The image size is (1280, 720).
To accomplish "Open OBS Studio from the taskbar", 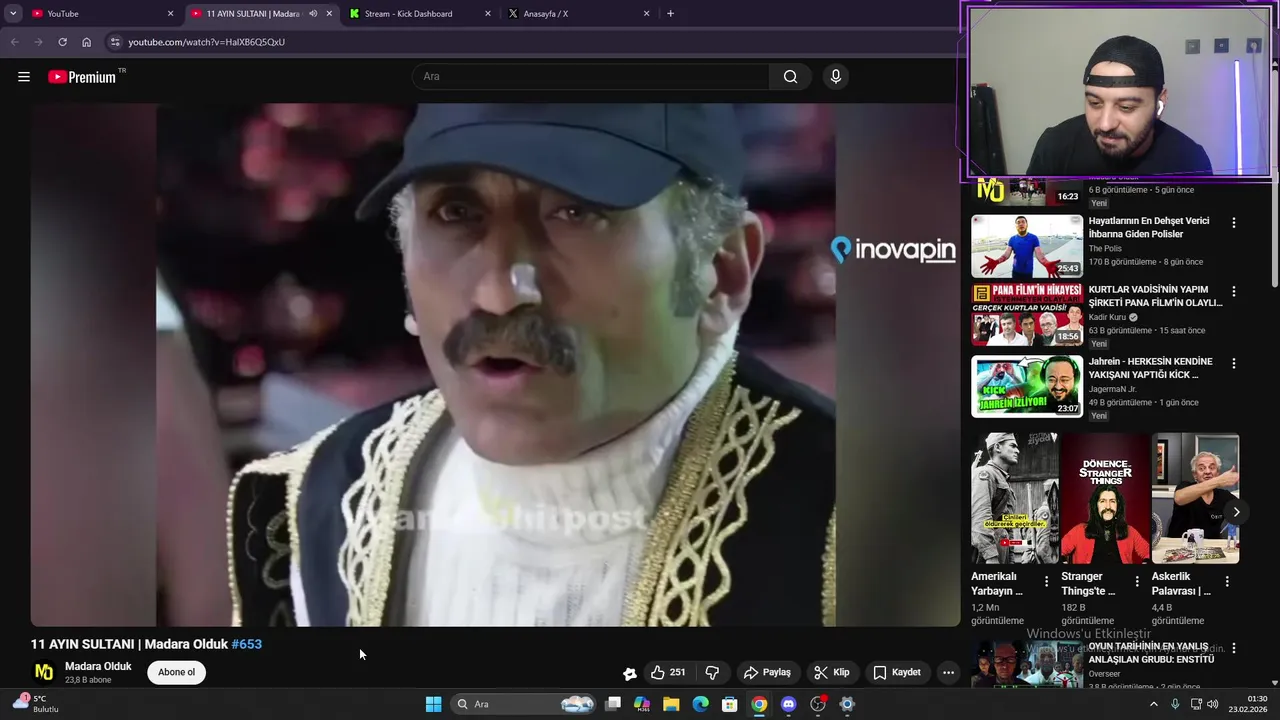I will 818,704.
